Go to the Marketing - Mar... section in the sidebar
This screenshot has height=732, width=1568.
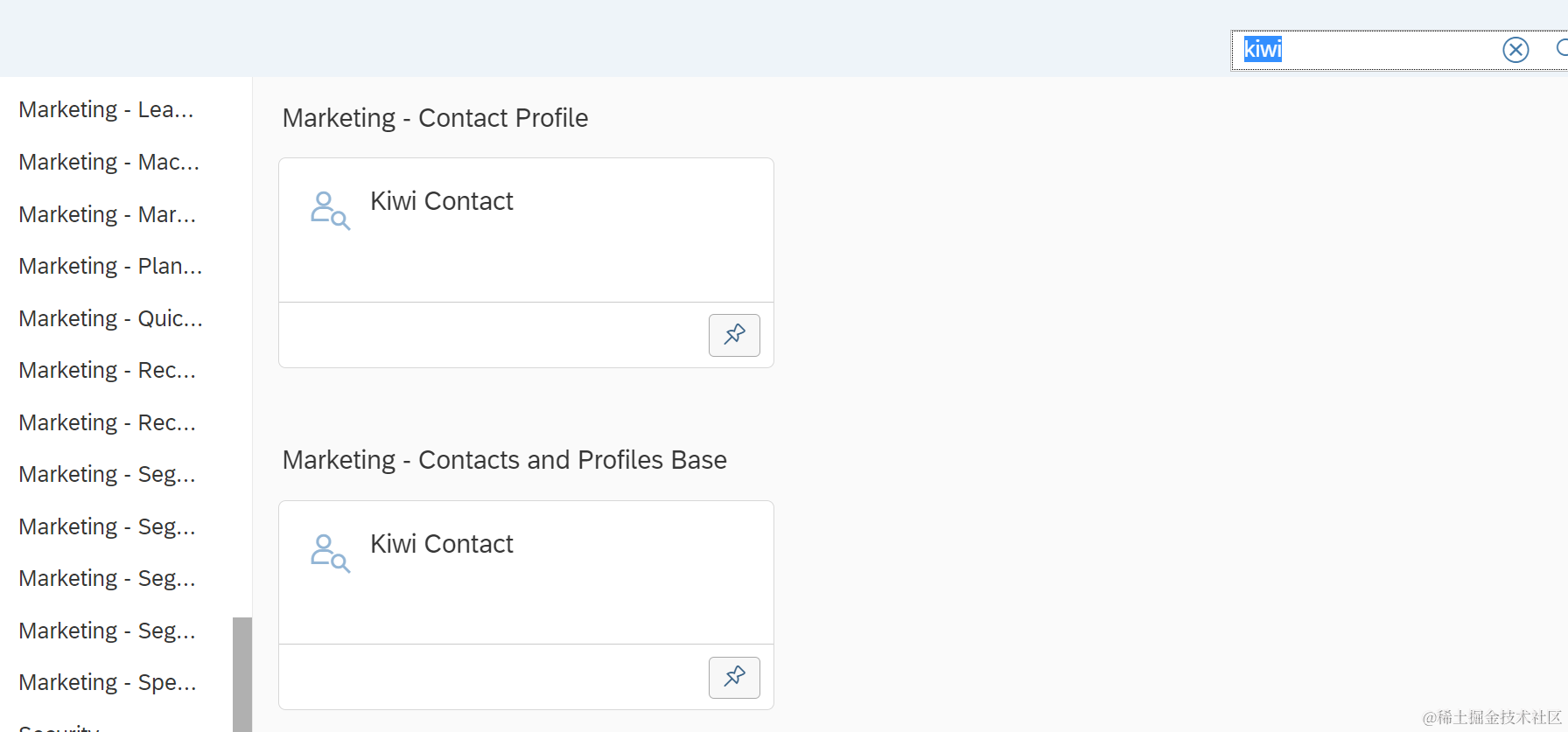[107, 215]
